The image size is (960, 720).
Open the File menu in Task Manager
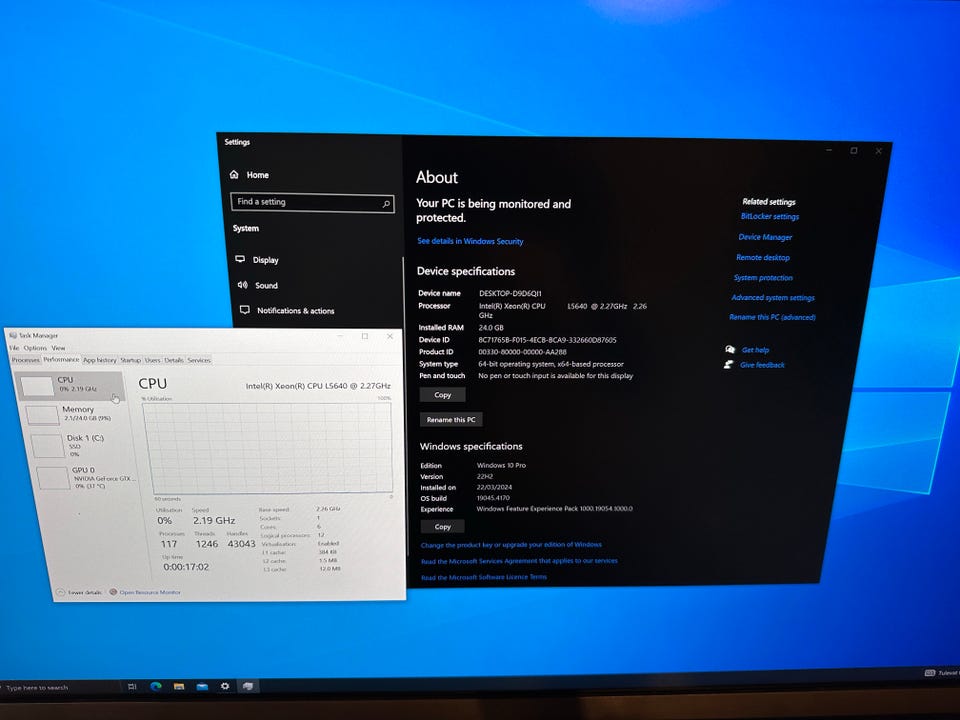[14, 348]
